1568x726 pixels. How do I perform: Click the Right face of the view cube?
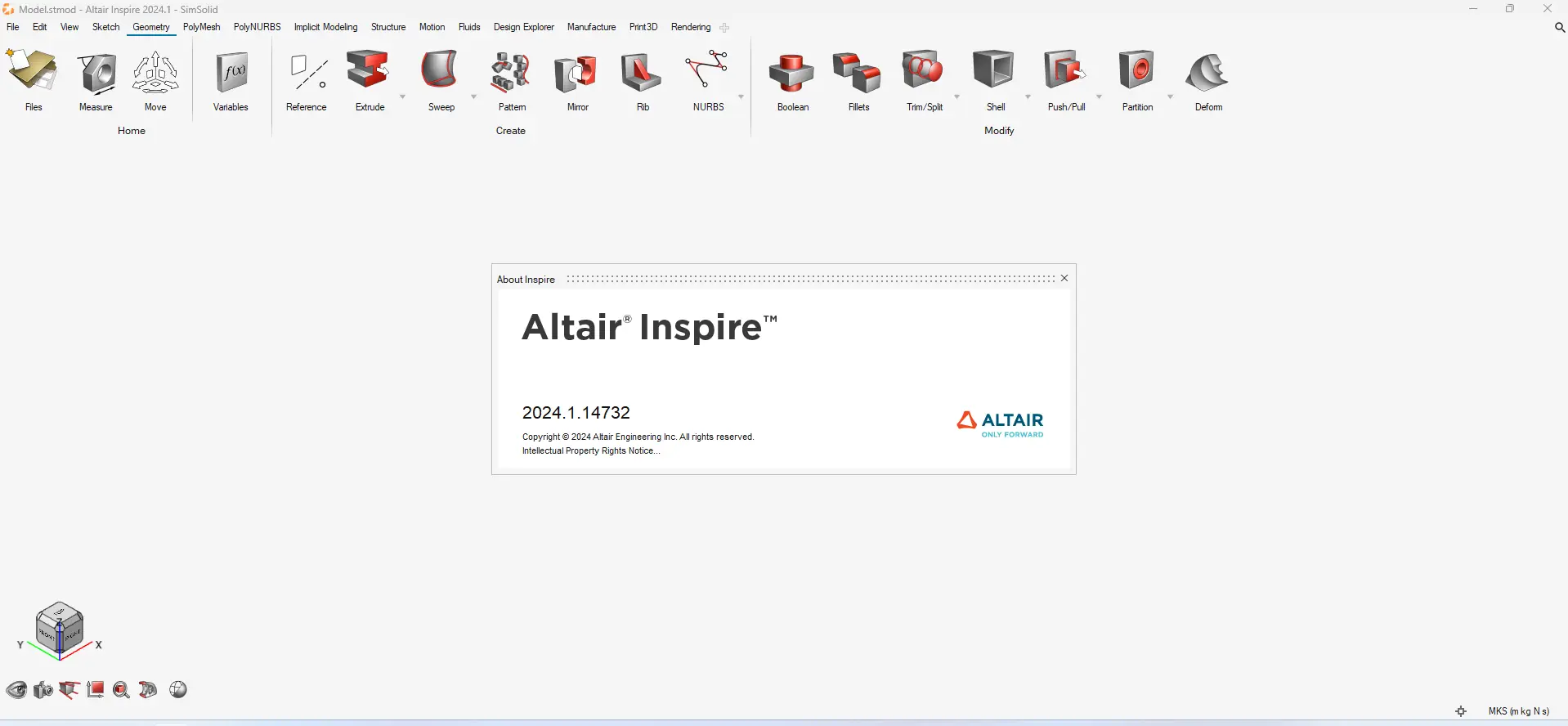(x=72, y=634)
